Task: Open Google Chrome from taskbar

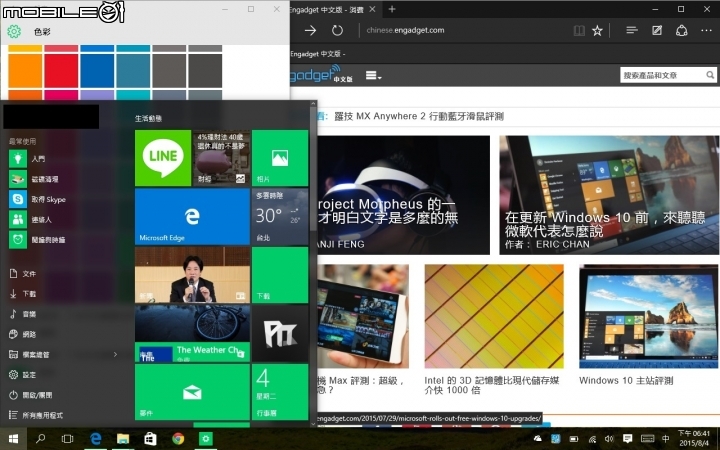Action: [x=178, y=439]
